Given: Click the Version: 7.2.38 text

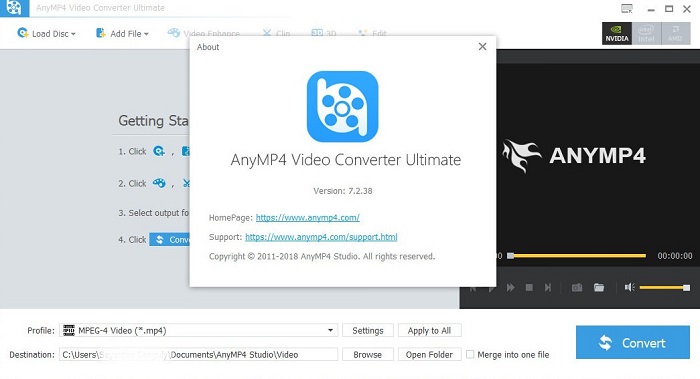Looking at the screenshot, I should click(x=343, y=191).
